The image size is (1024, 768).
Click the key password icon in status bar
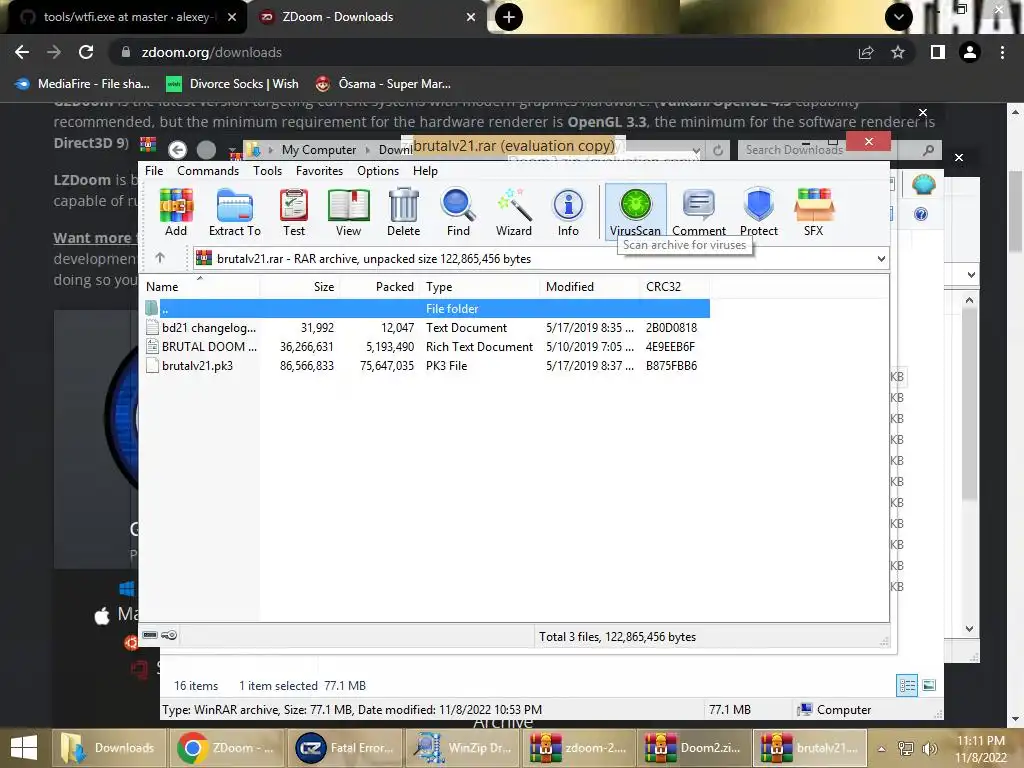point(169,635)
